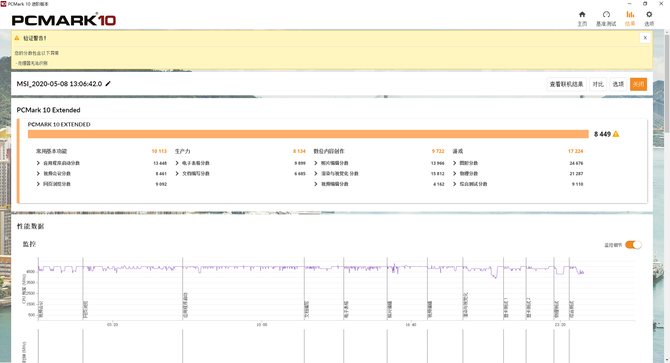Expand 网页浏览分数 row
Image resolution: width=670 pixels, height=363 pixels.
click(38, 184)
